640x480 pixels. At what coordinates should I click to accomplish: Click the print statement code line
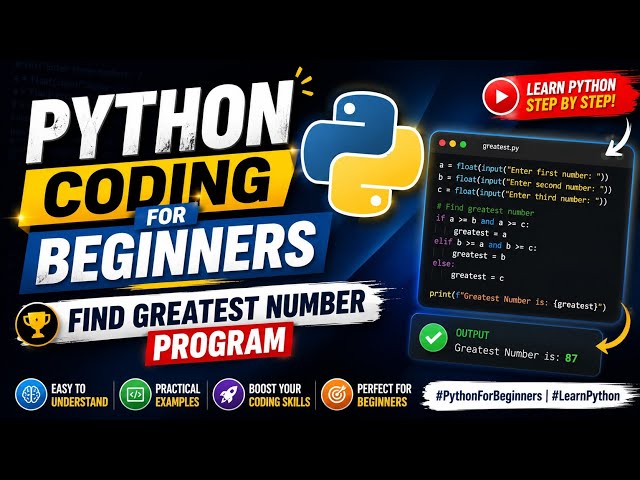click(518, 300)
